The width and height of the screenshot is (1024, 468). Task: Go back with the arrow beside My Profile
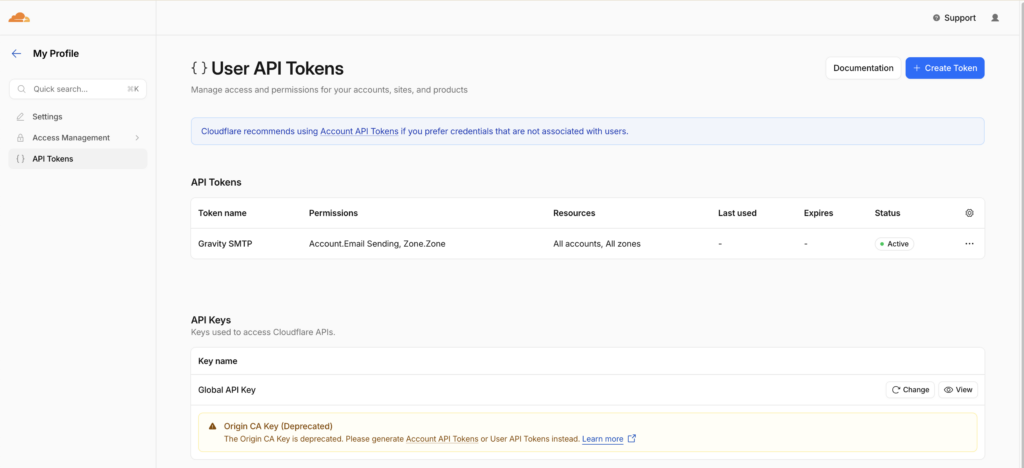point(16,54)
